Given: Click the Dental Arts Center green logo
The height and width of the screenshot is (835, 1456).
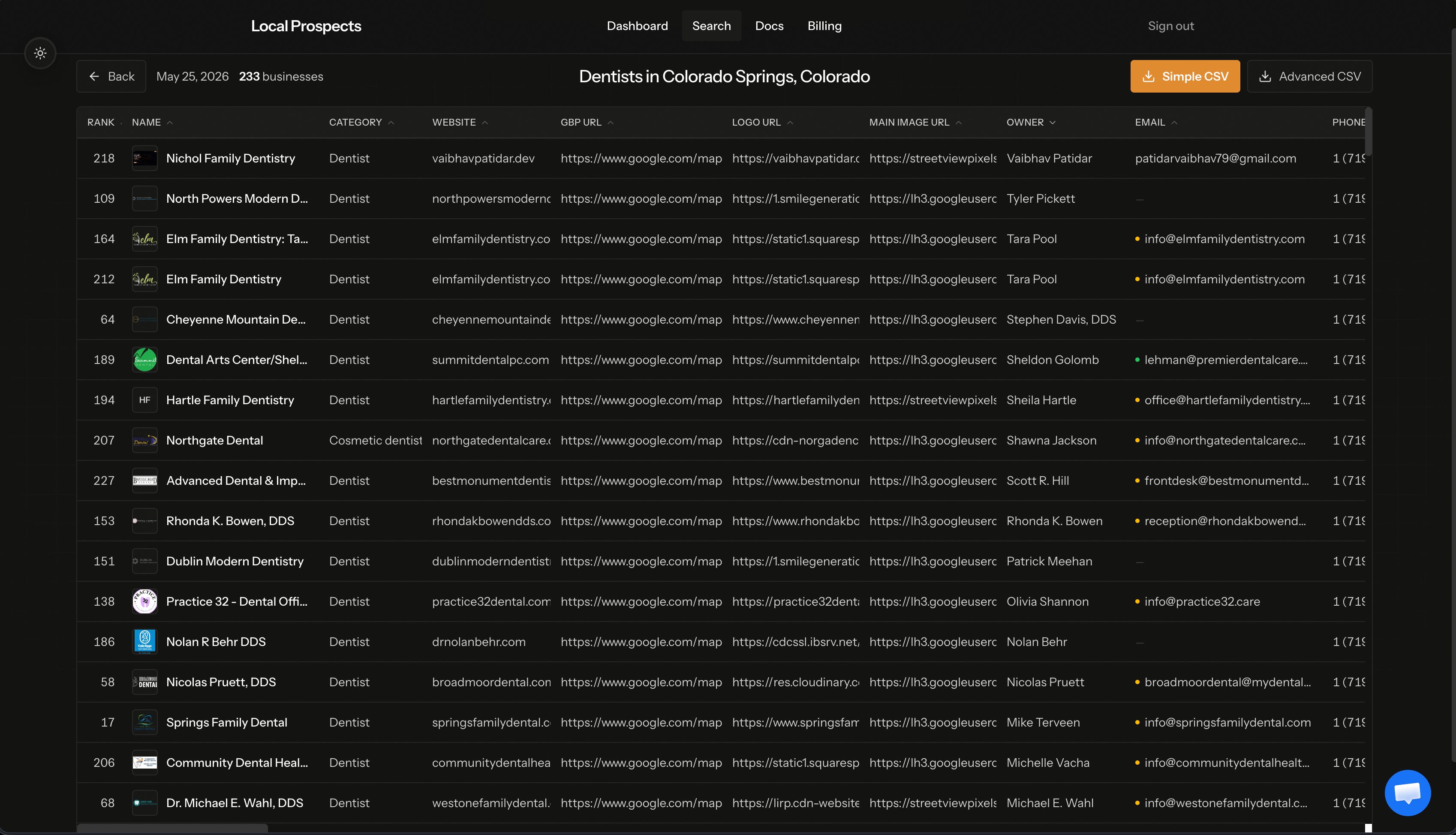Looking at the screenshot, I should [144, 360].
